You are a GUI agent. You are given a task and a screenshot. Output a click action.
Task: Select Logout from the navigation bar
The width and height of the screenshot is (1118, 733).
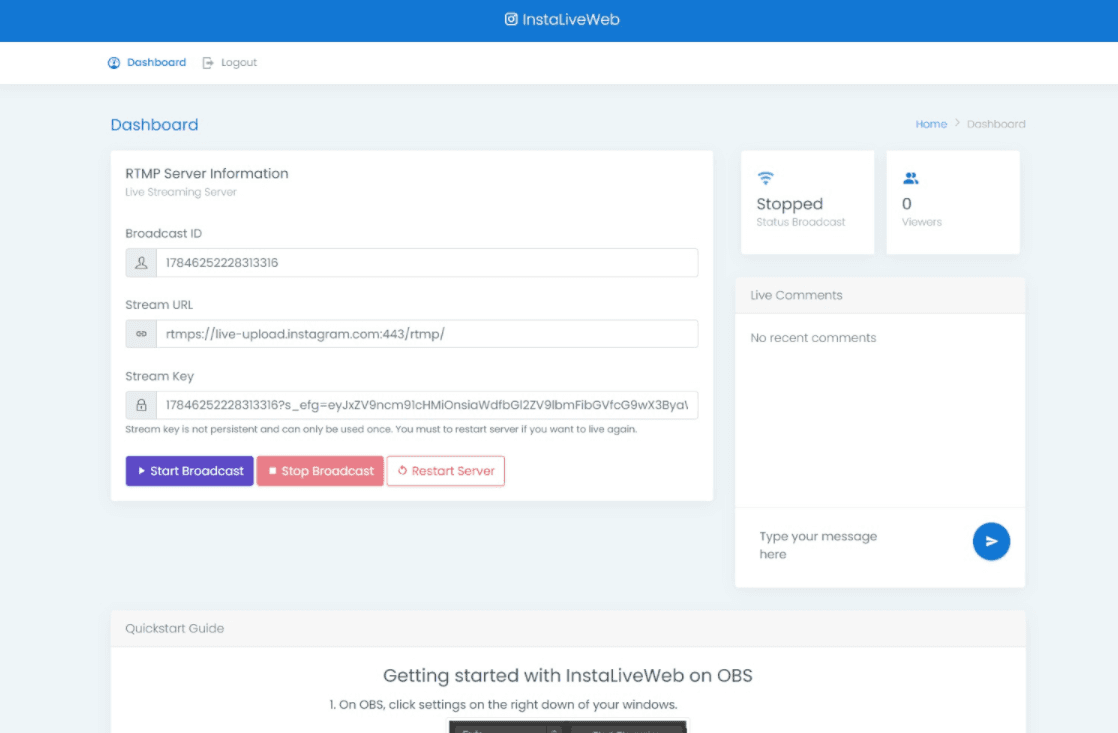237,62
